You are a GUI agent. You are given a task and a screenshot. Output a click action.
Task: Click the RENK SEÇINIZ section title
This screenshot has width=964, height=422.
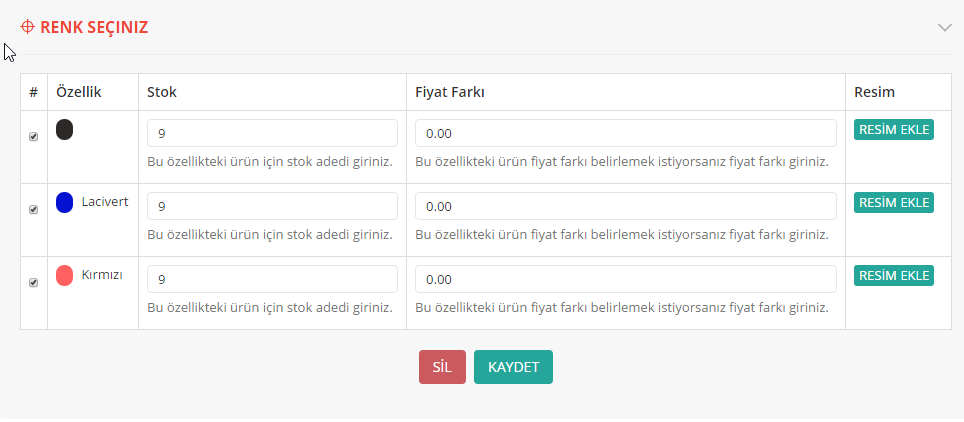point(94,27)
